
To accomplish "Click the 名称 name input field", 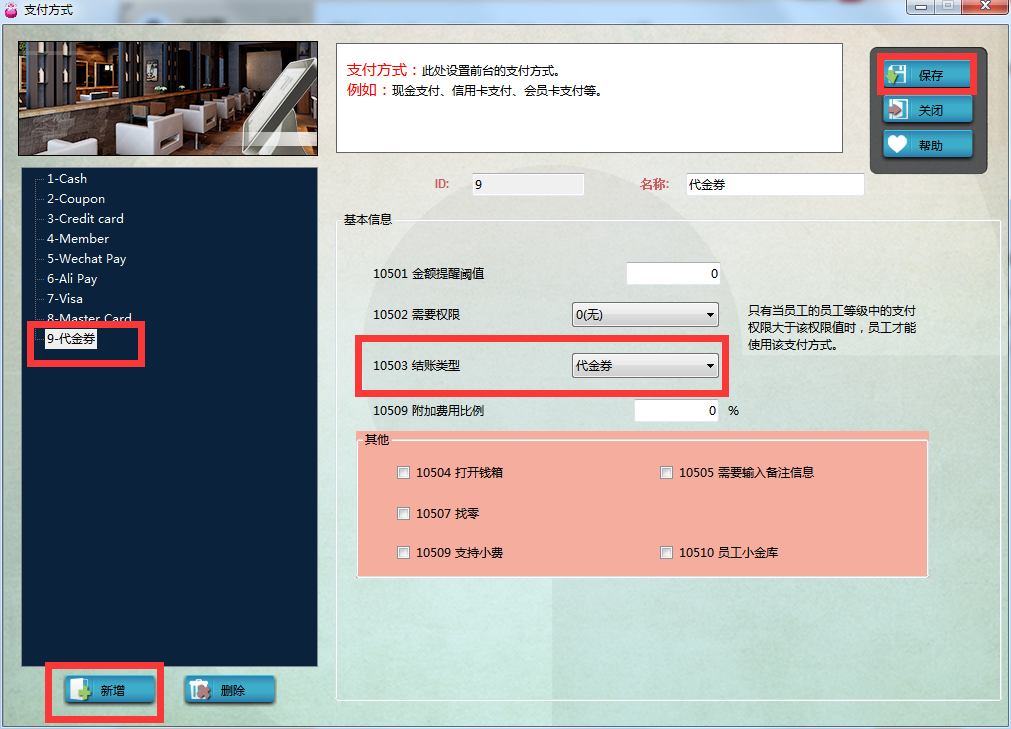I will click(x=775, y=184).
